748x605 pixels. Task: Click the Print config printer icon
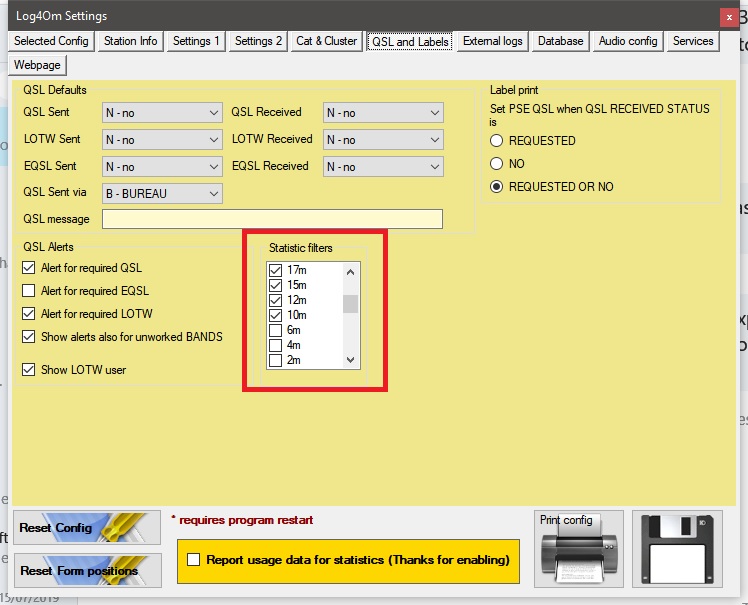[579, 549]
